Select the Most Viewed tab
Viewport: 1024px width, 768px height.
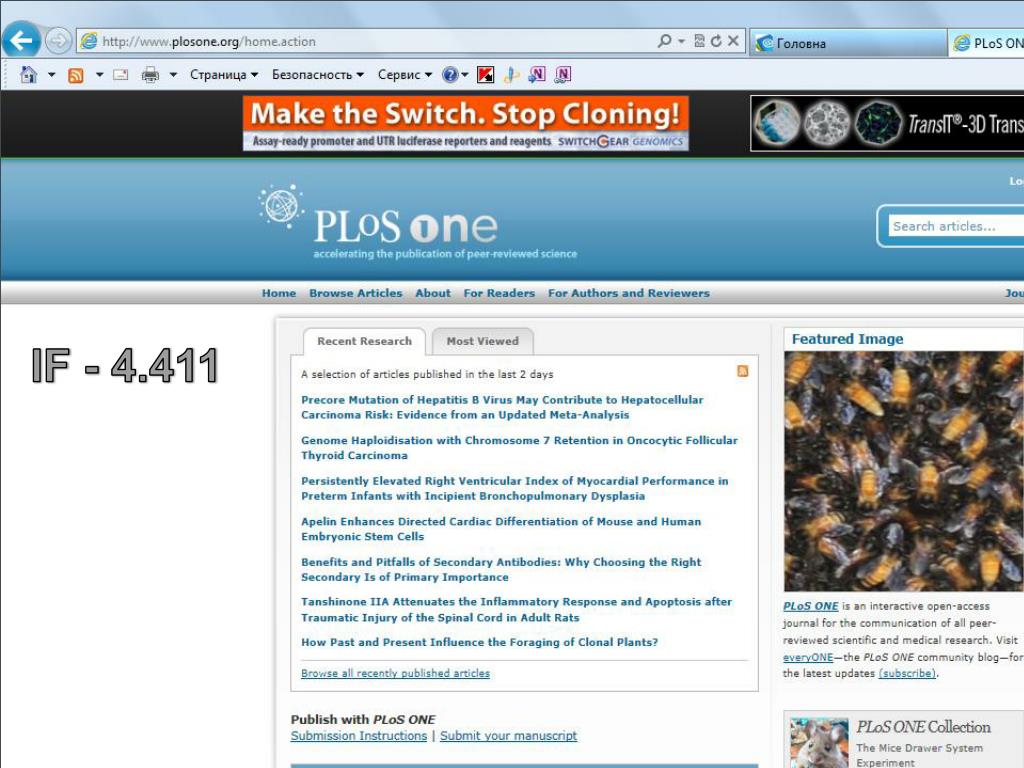click(x=483, y=341)
